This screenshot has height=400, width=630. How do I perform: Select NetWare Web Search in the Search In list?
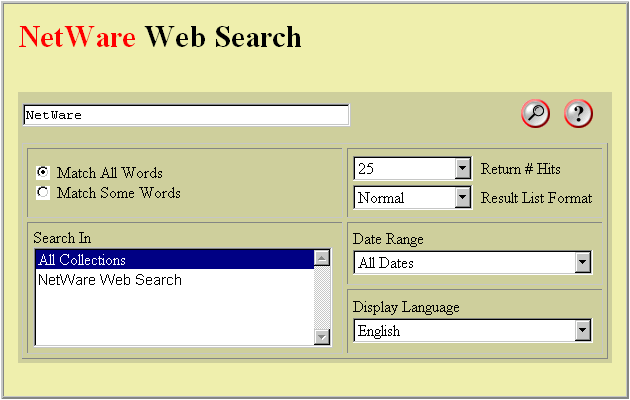[x=175, y=280]
